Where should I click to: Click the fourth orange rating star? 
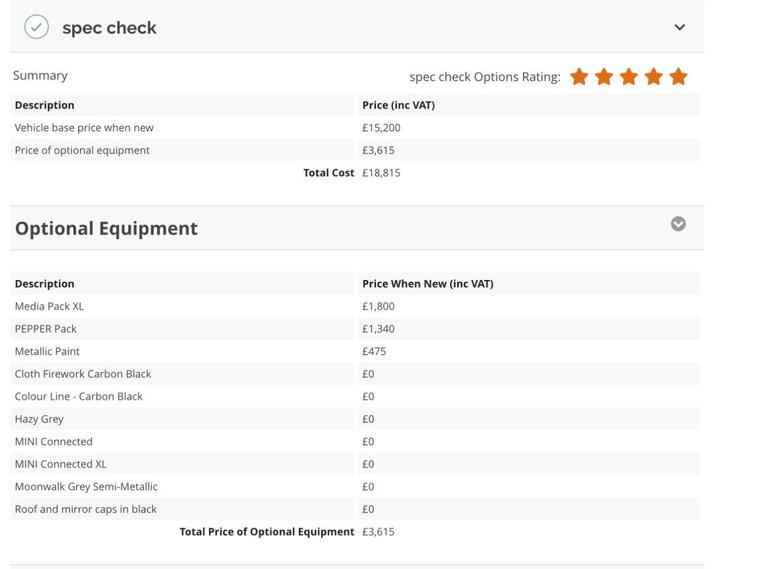(x=654, y=77)
